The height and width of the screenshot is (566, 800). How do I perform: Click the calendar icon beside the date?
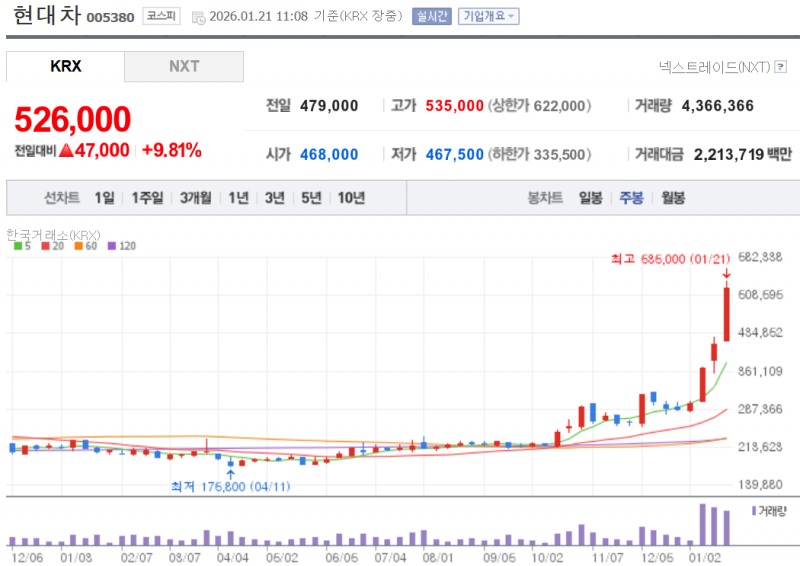(x=198, y=18)
